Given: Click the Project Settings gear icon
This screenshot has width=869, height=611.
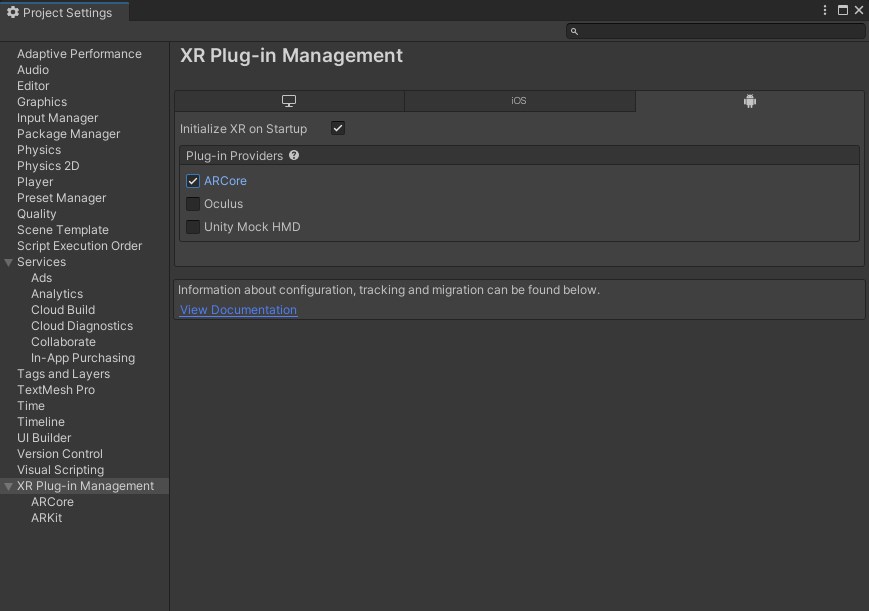Looking at the screenshot, I should (x=13, y=12).
